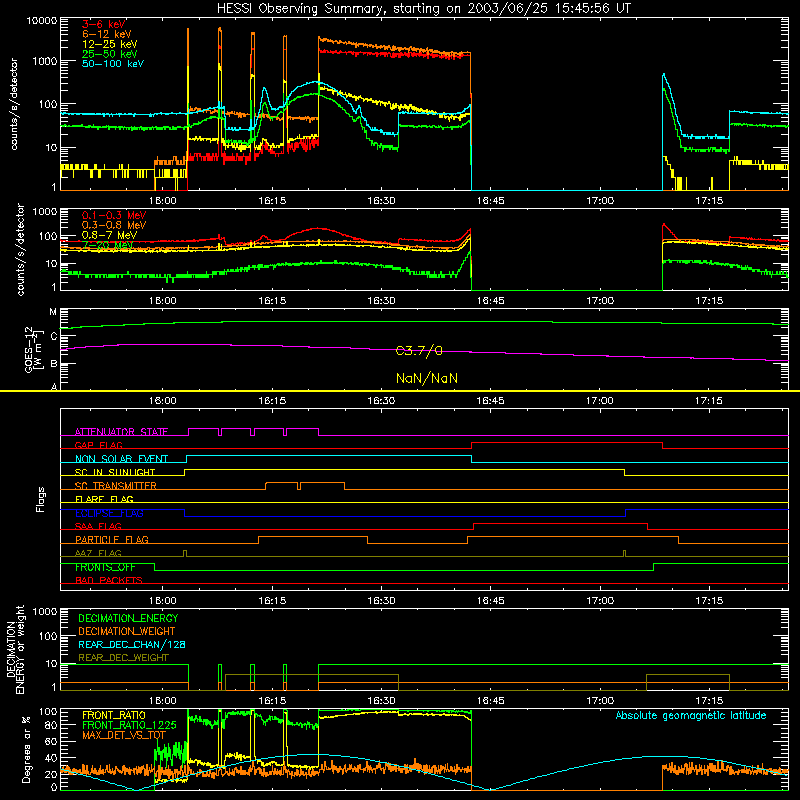800x800 pixels.
Task: Click the FRONT_RATIO legend entry
Action: pyautogui.click(x=113, y=716)
